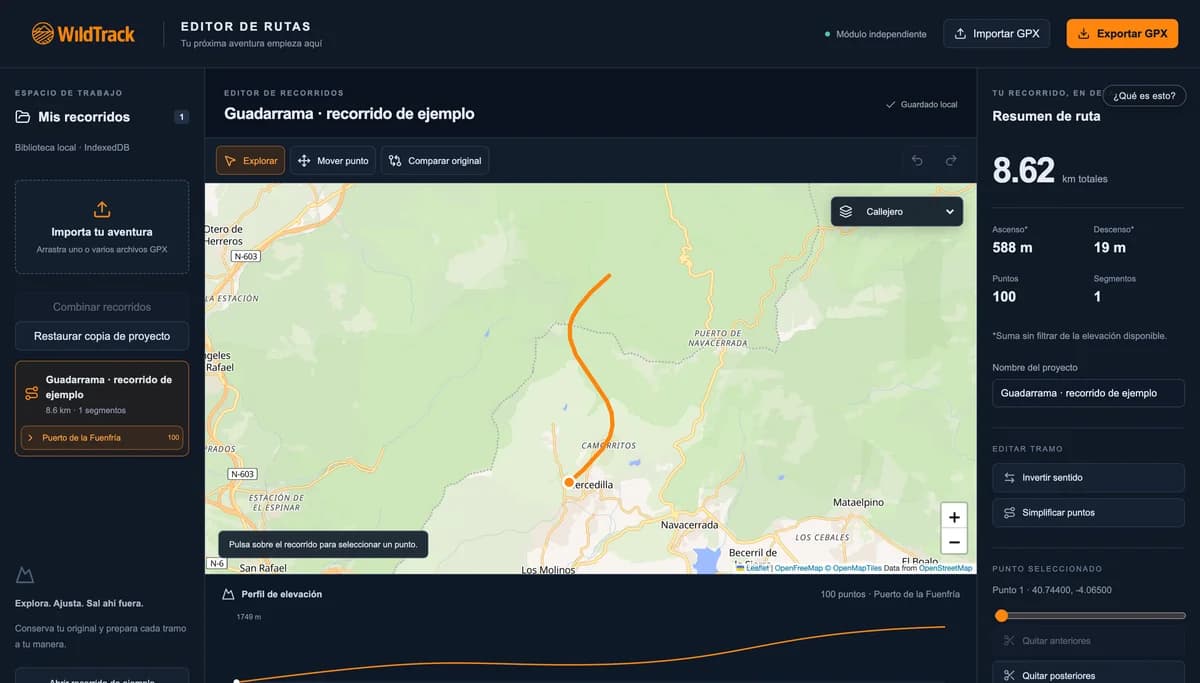This screenshot has width=1200, height=683.
Task: Zoom in the map with plus button
Action: [x=954, y=517]
